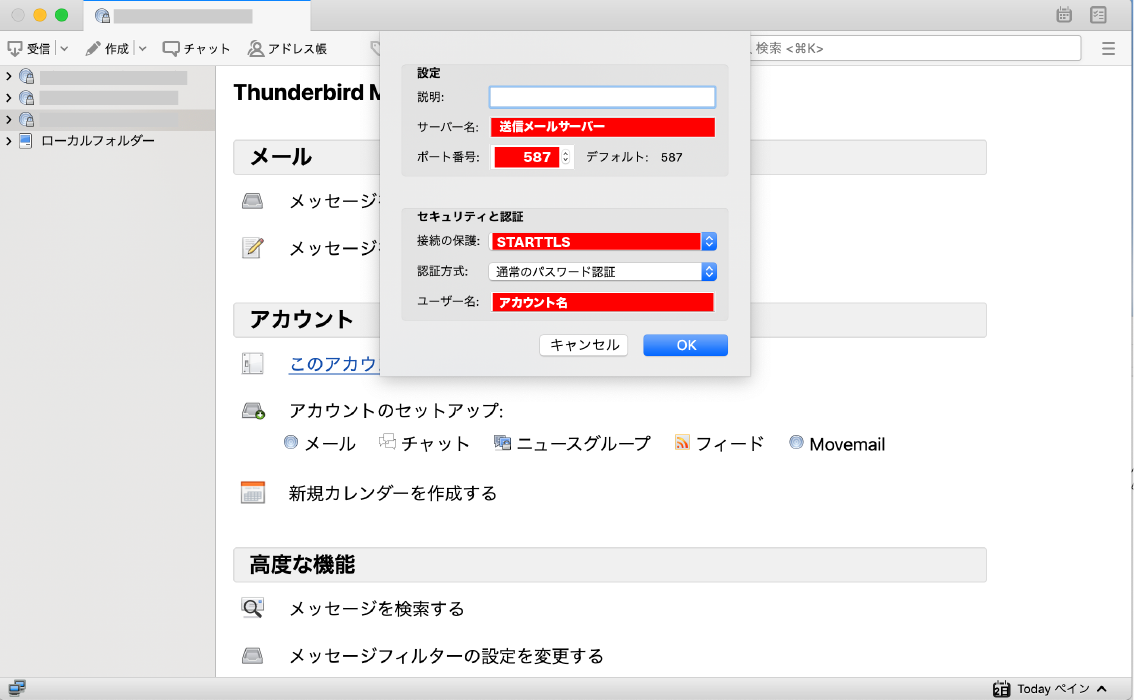Click the ニュースグループ account setup option

(x=572, y=443)
